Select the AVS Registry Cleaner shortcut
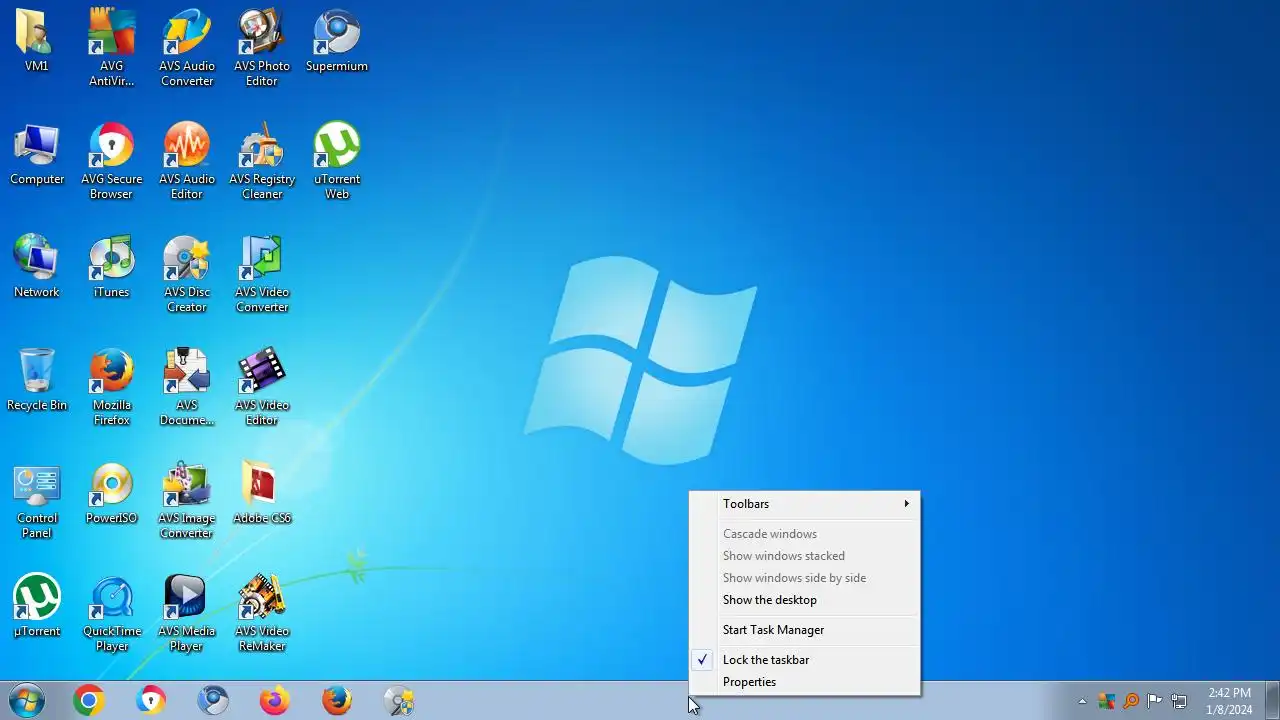This screenshot has width=1280, height=720. (x=262, y=160)
